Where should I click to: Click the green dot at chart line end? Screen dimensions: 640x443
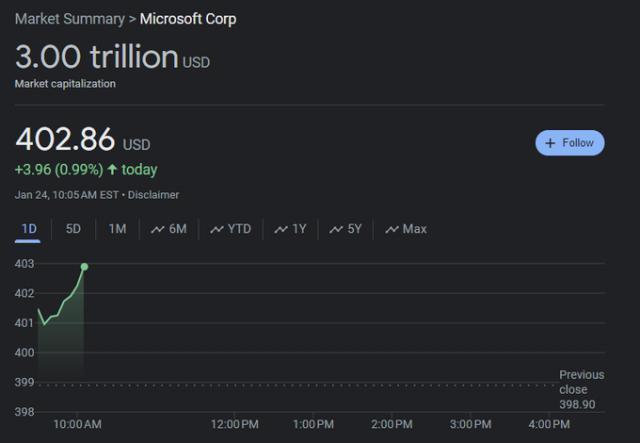point(84,266)
